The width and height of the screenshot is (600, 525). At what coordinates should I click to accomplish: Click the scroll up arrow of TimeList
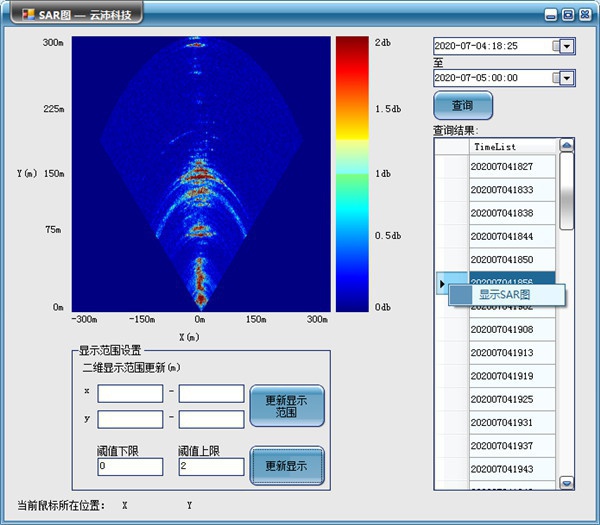click(x=567, y=146)
